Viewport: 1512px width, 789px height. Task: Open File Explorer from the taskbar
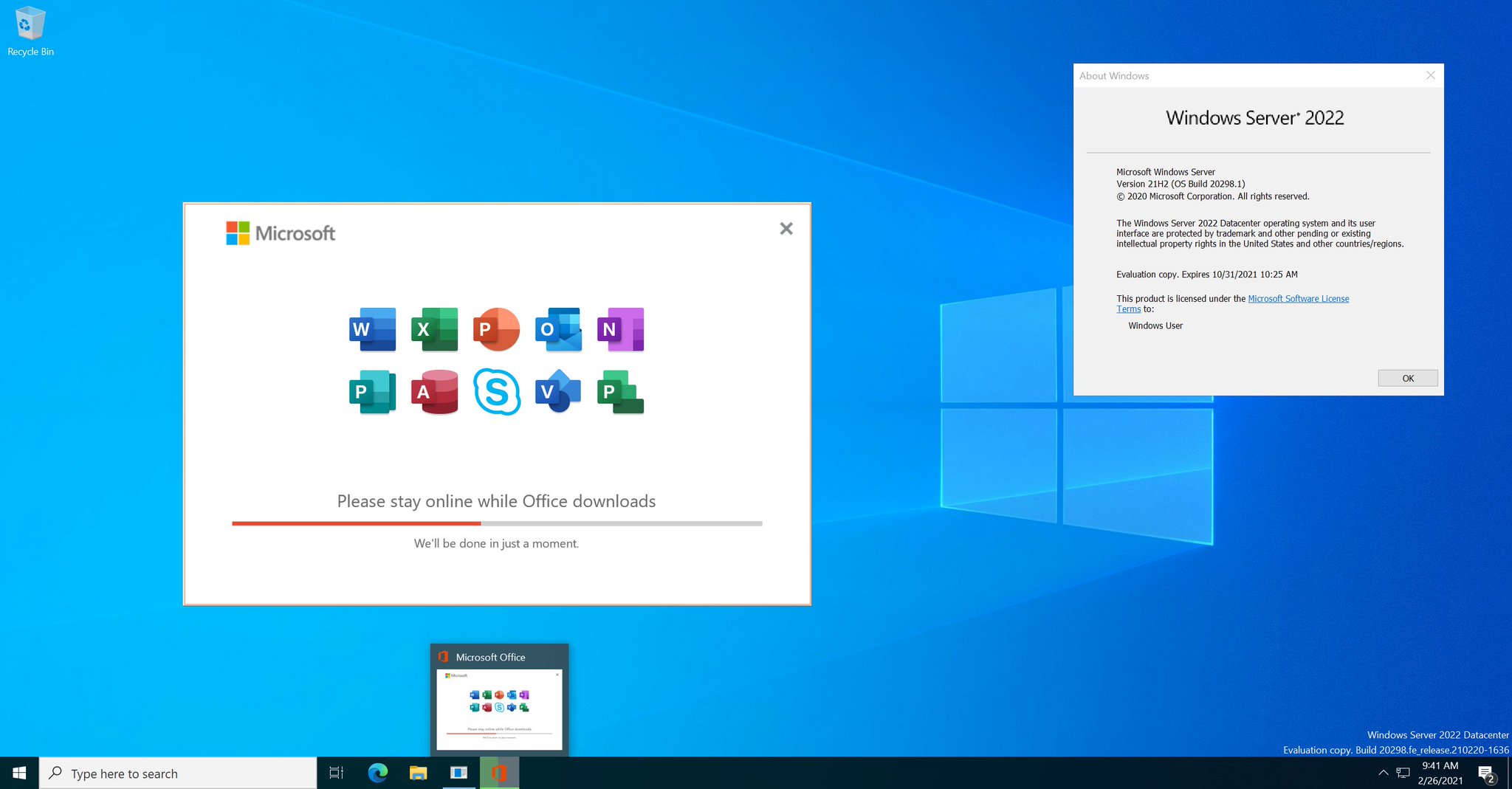click(x=419, y=773)
